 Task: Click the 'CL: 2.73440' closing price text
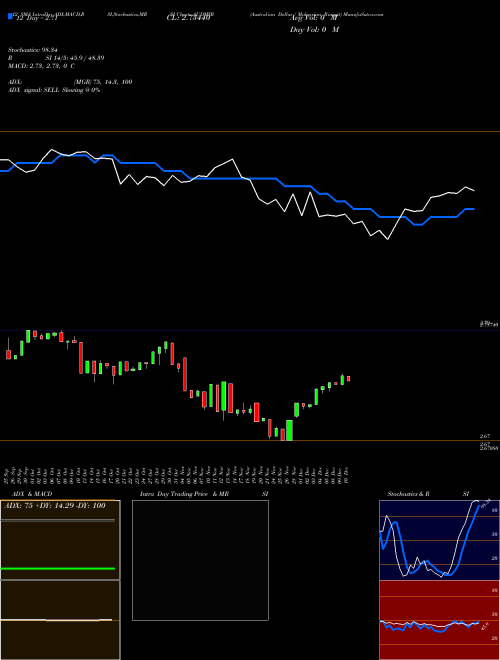188,19
